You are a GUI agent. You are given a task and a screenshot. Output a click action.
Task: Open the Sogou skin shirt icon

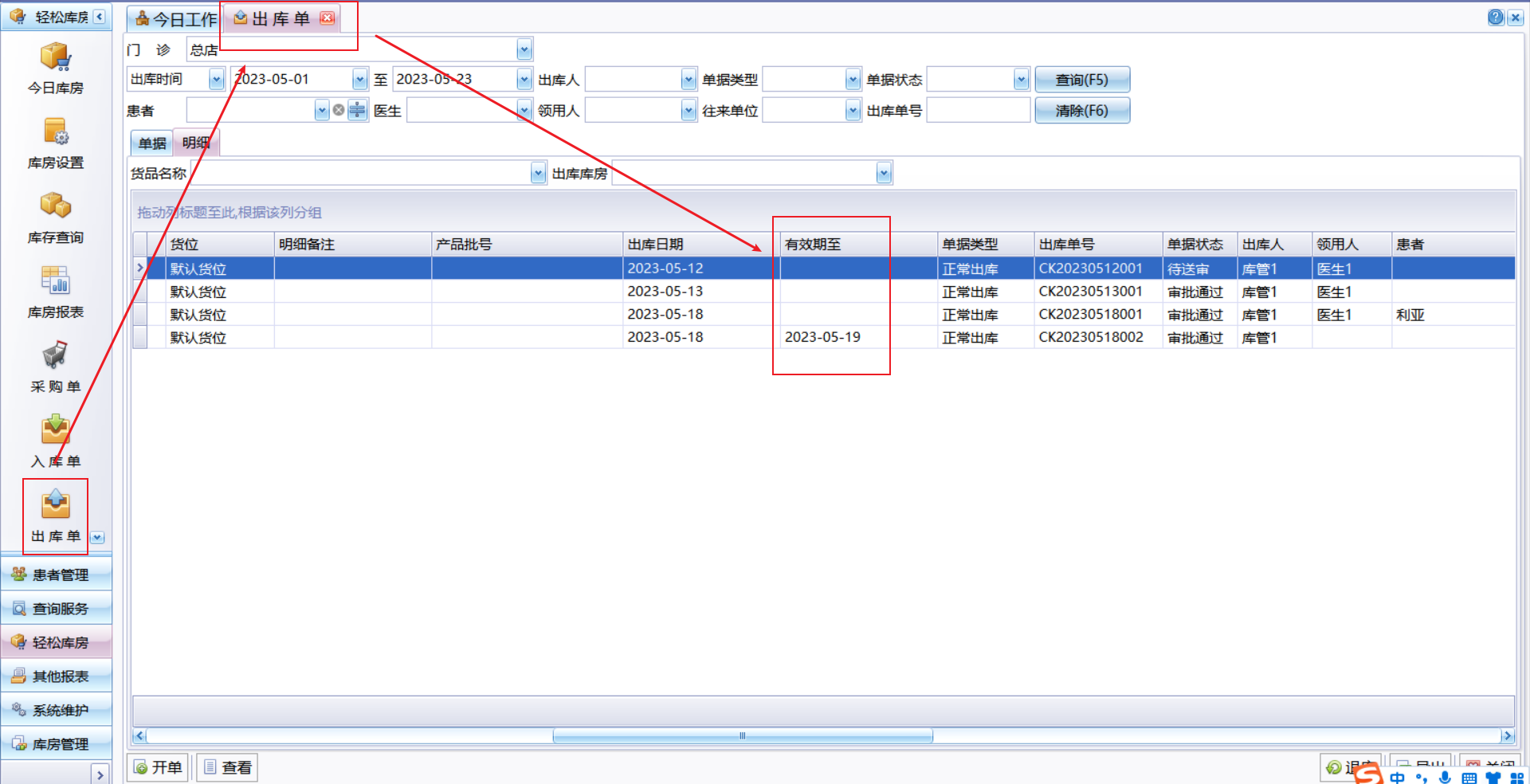pos(1493,778)
